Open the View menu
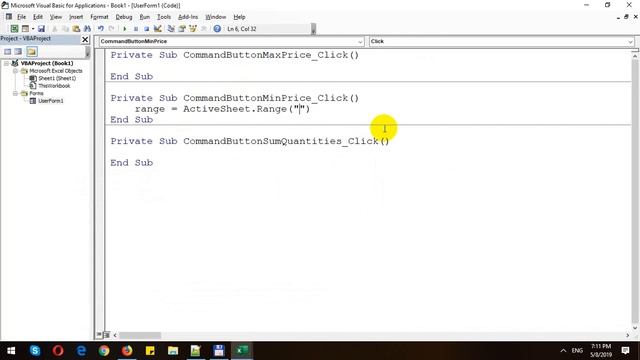Viewport: 640px width, 360px height. (56, 17)
